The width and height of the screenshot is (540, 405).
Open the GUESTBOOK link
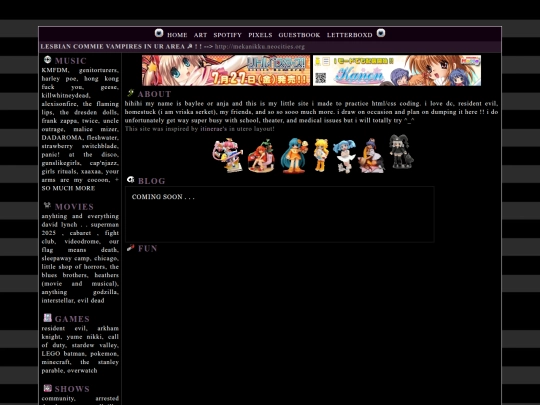click(x=299, y=35)
